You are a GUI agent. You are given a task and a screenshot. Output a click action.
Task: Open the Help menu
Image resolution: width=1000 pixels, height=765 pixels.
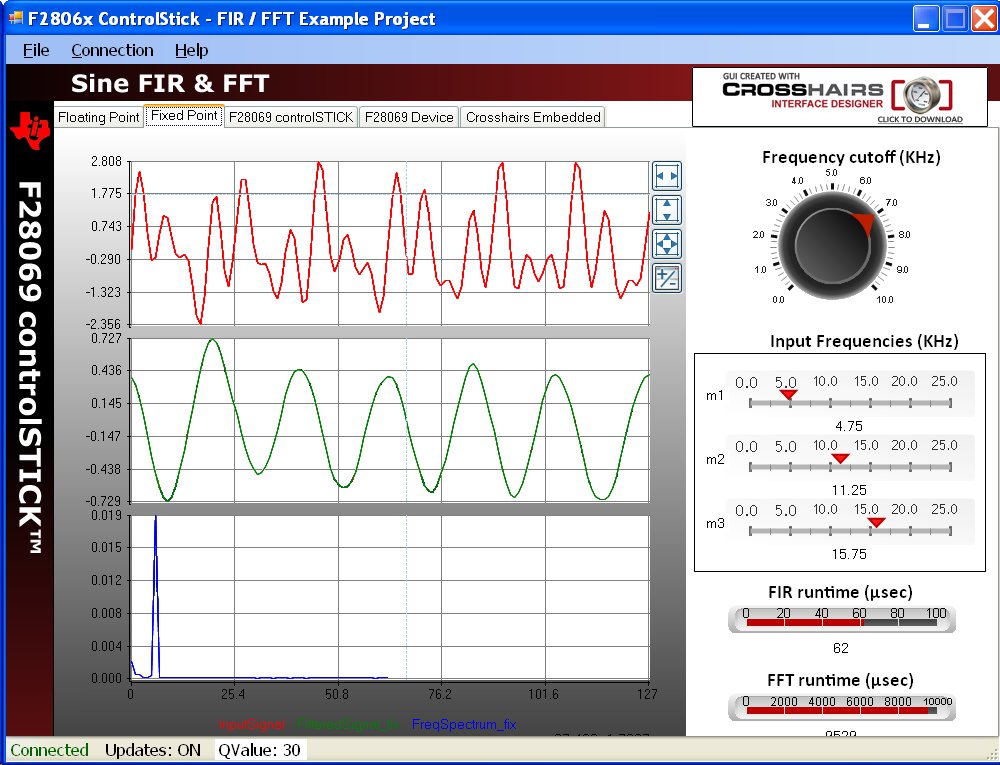pyautogui.click(x=191, y=50)
